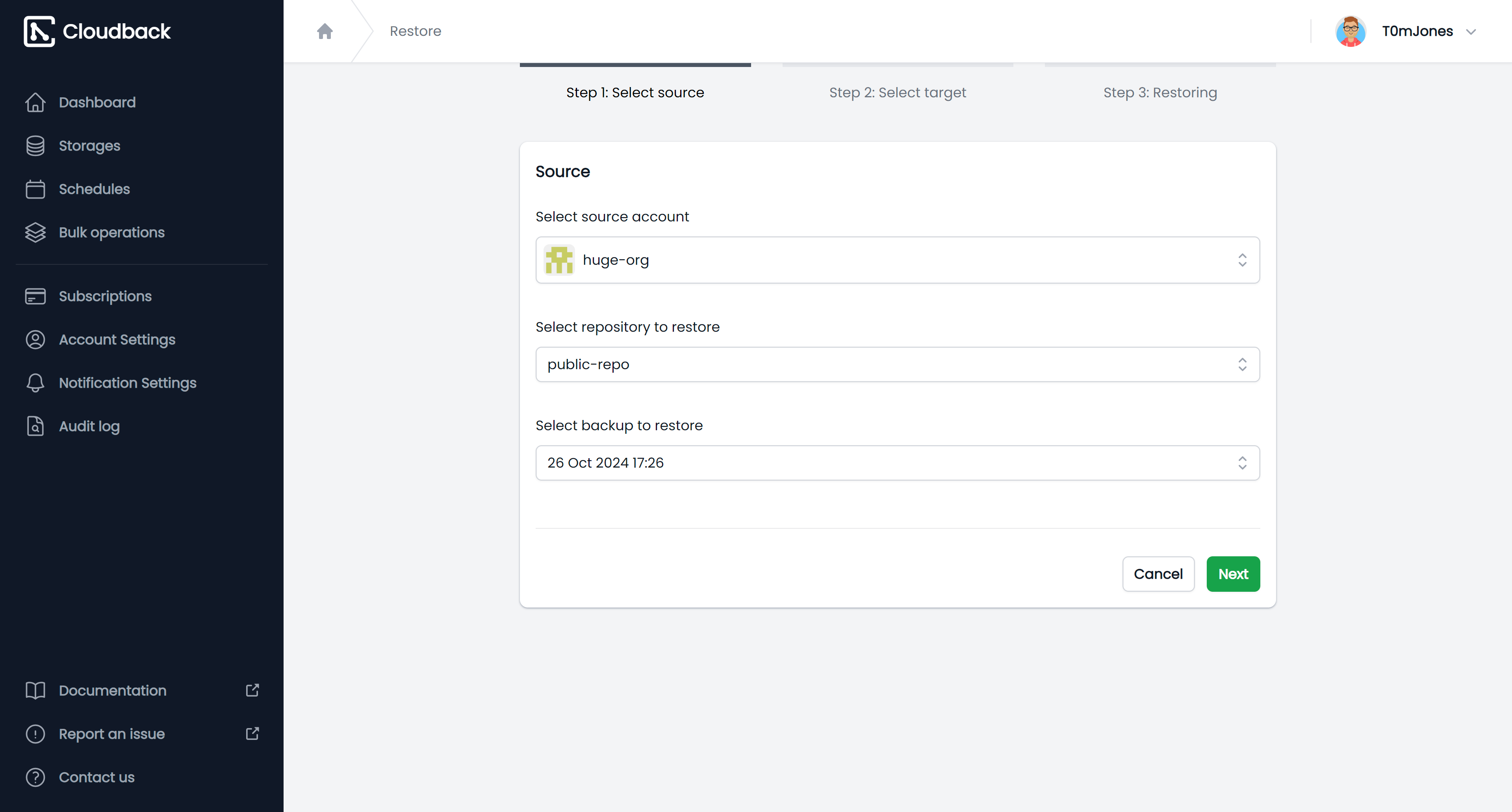1512x812 pixels.
Task: Open the T0mJones user menu chevron
Action: click(x=1471, y=32)
